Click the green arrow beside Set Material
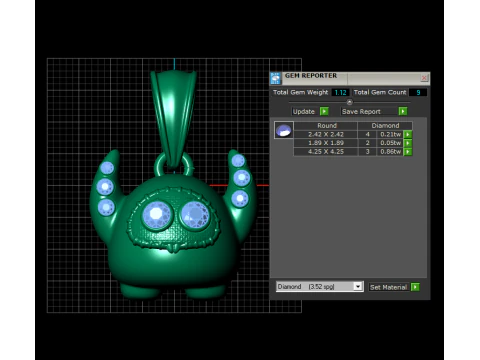Image resolution: width=480 pixels, height=360 pixels. click(415, 287)
